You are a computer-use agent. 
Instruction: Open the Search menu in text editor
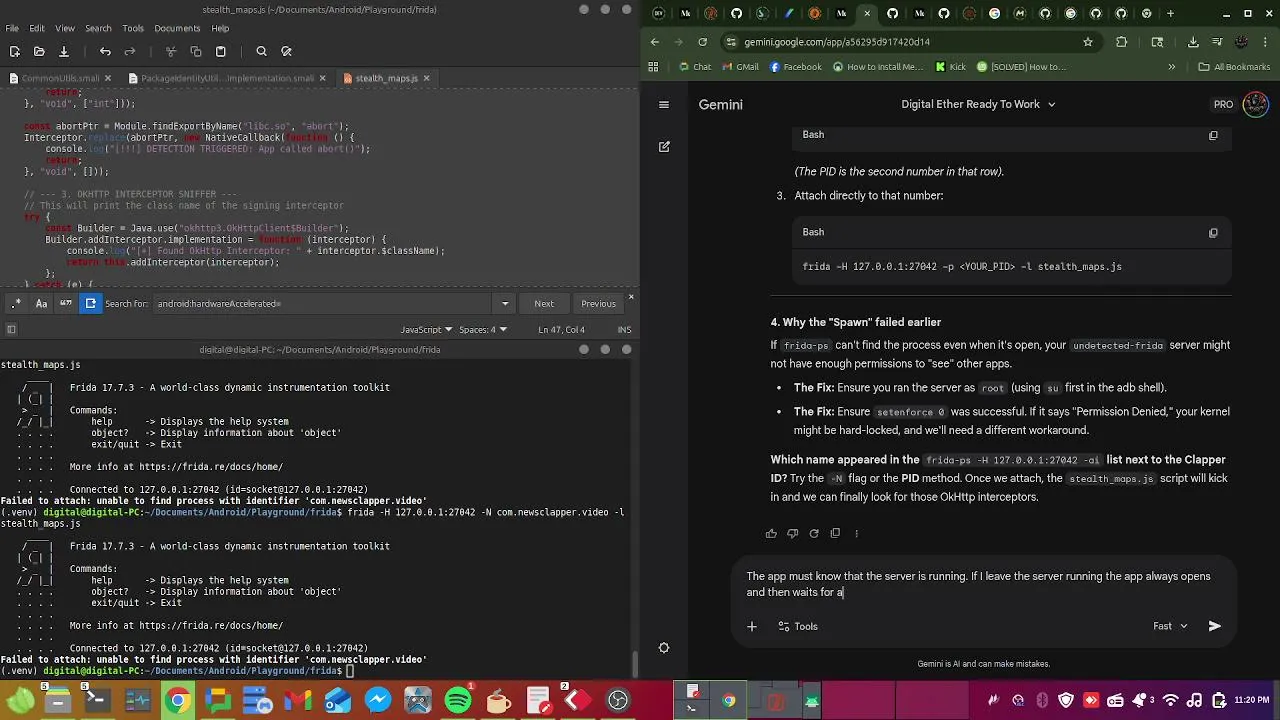[98, 28]
